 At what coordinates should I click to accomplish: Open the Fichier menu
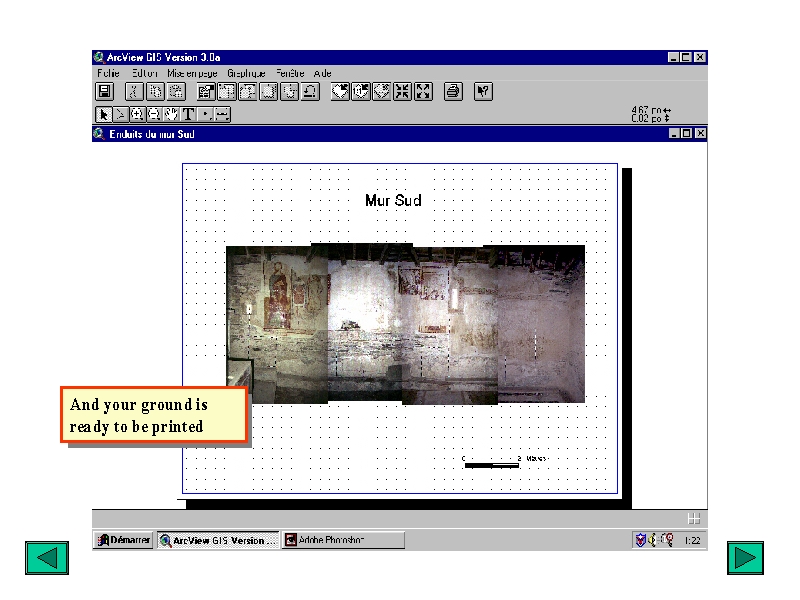click(108, 73)
